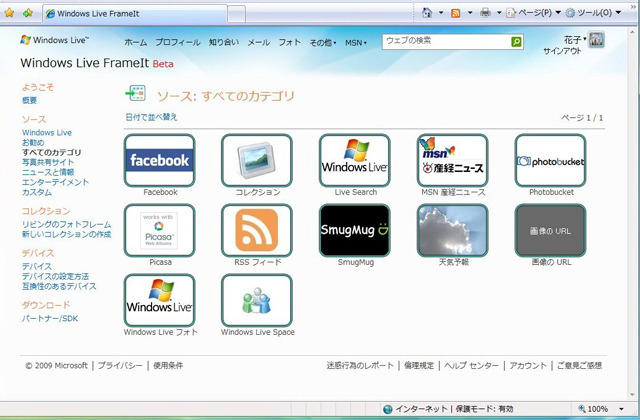Click the user profile picture

596,40
